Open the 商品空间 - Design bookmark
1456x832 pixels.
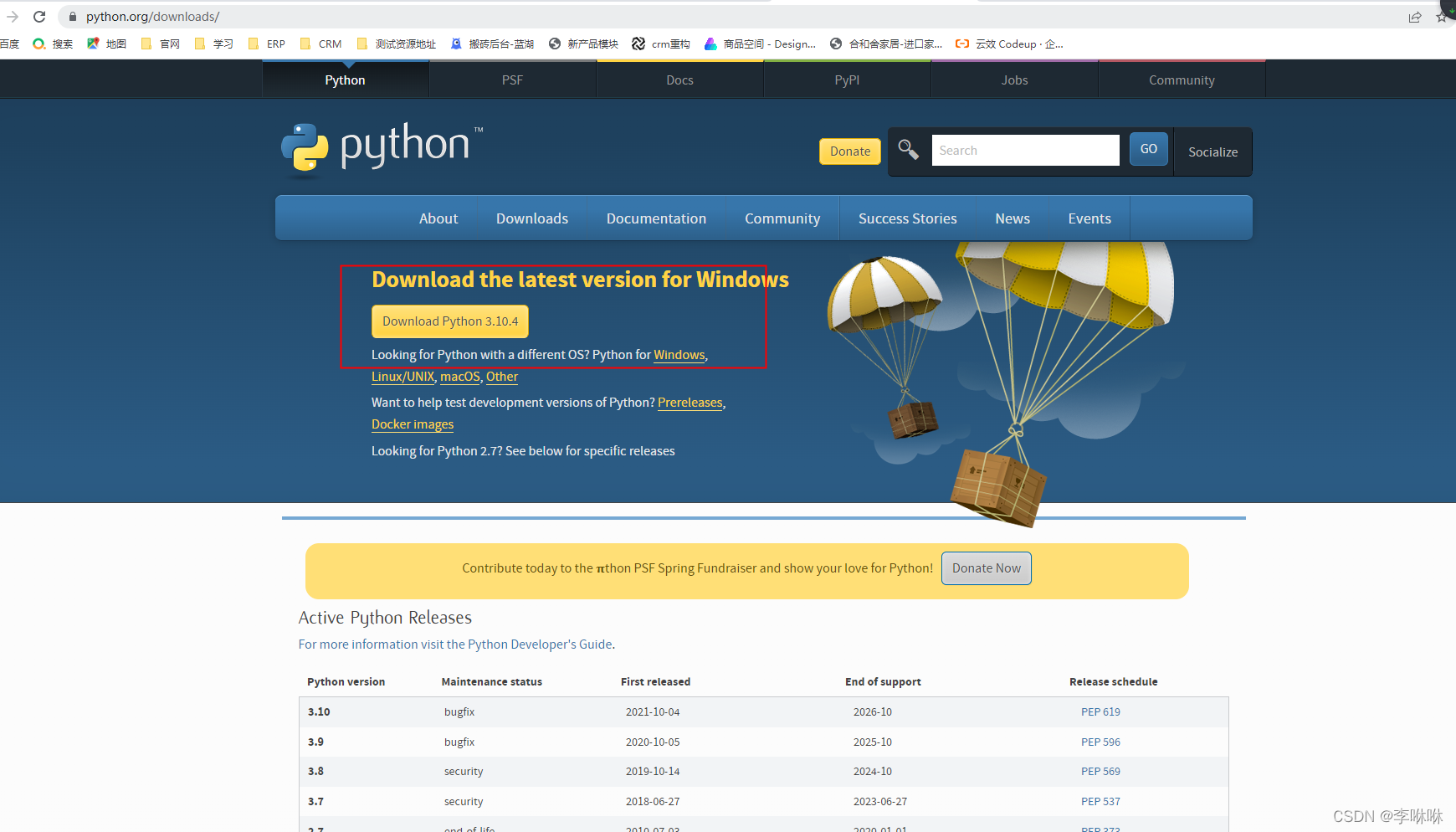point(760,44)
